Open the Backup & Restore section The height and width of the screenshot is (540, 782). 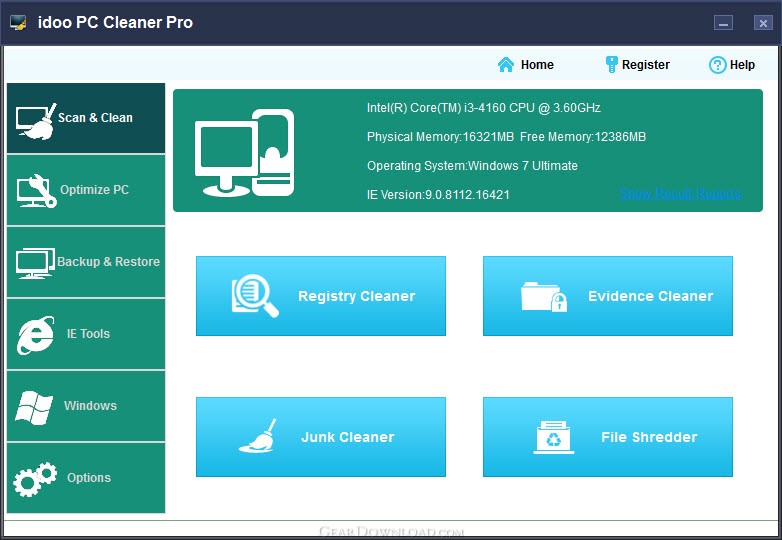pos(86,262)
